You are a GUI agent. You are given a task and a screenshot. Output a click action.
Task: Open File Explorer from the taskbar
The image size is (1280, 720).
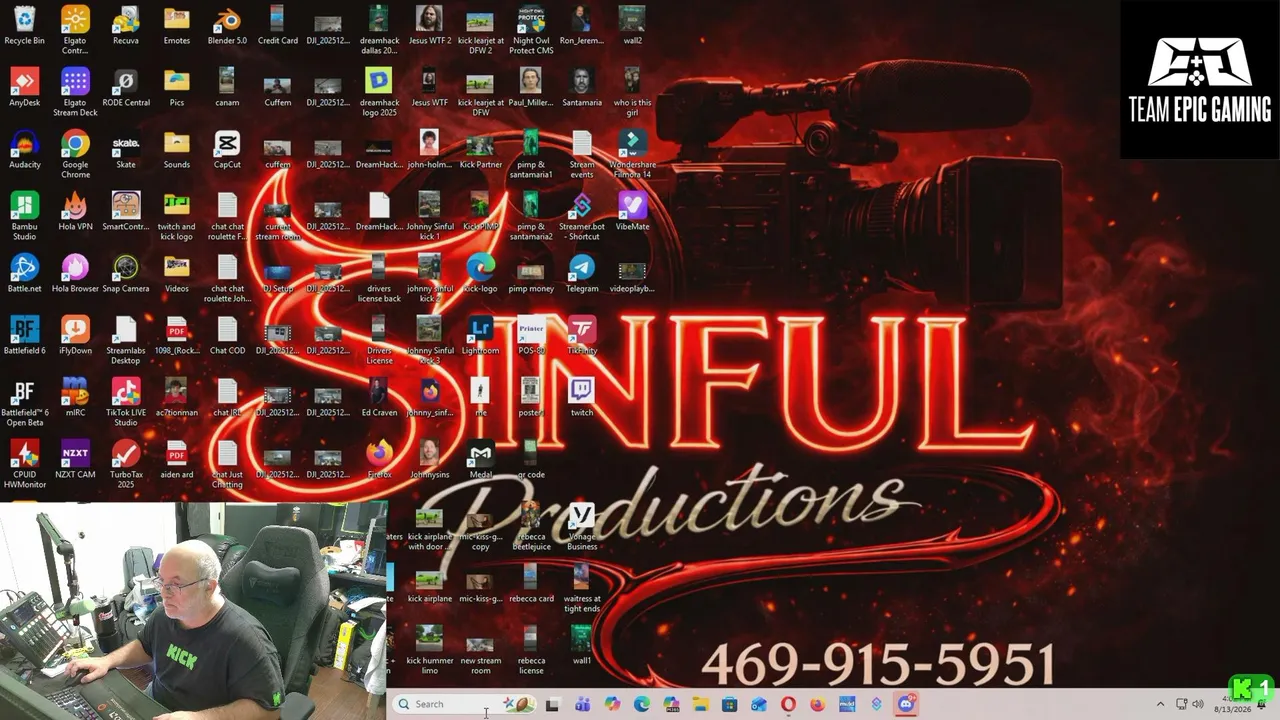tap(701, 704)
